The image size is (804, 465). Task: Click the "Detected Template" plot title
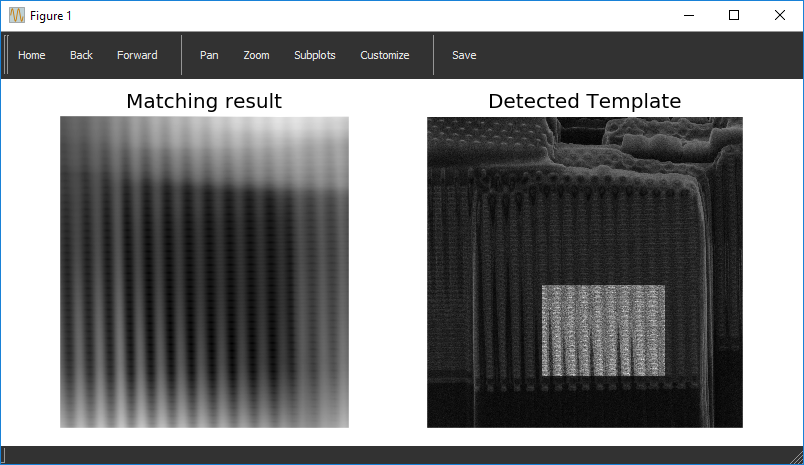pos(584,101)
